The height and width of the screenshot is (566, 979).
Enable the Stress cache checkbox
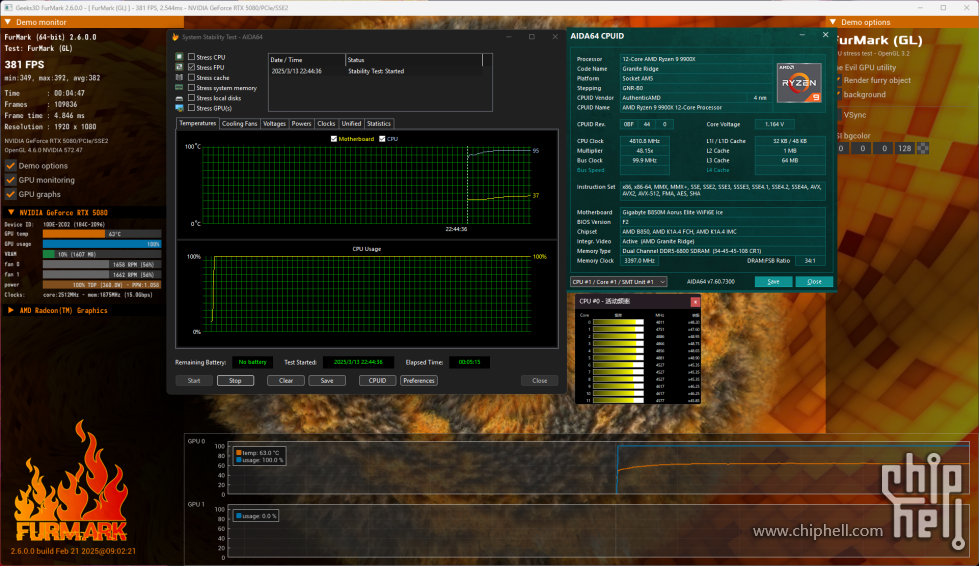pyautogui.click(x=192, y=77)
